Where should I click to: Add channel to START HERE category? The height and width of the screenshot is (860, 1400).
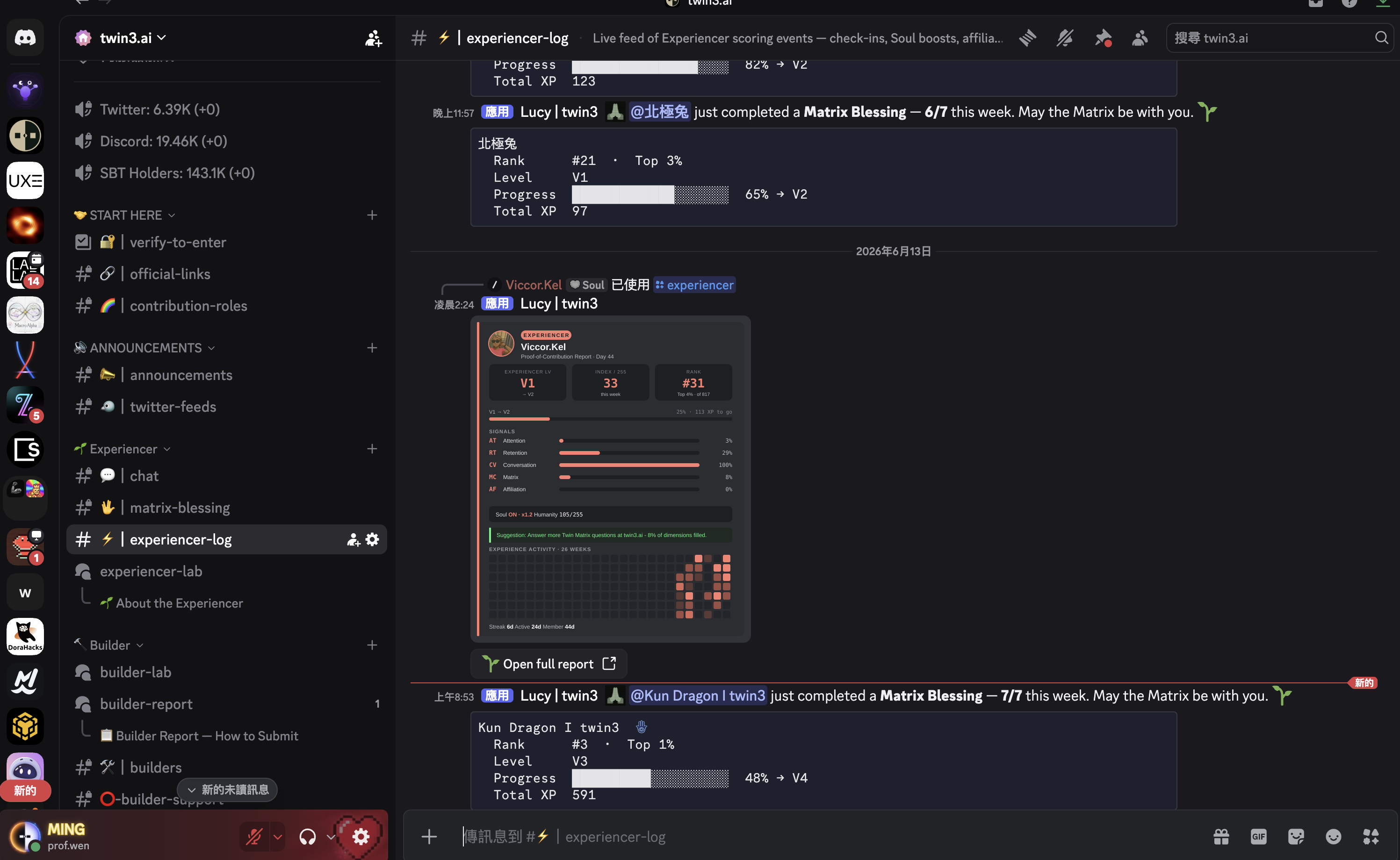(x=372, y=215)
